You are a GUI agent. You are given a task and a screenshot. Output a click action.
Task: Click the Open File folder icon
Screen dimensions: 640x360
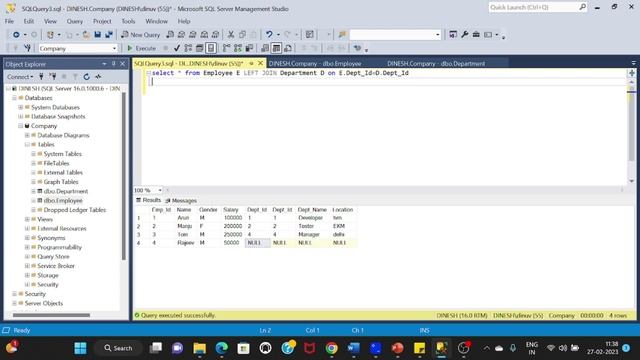point(86,35)
